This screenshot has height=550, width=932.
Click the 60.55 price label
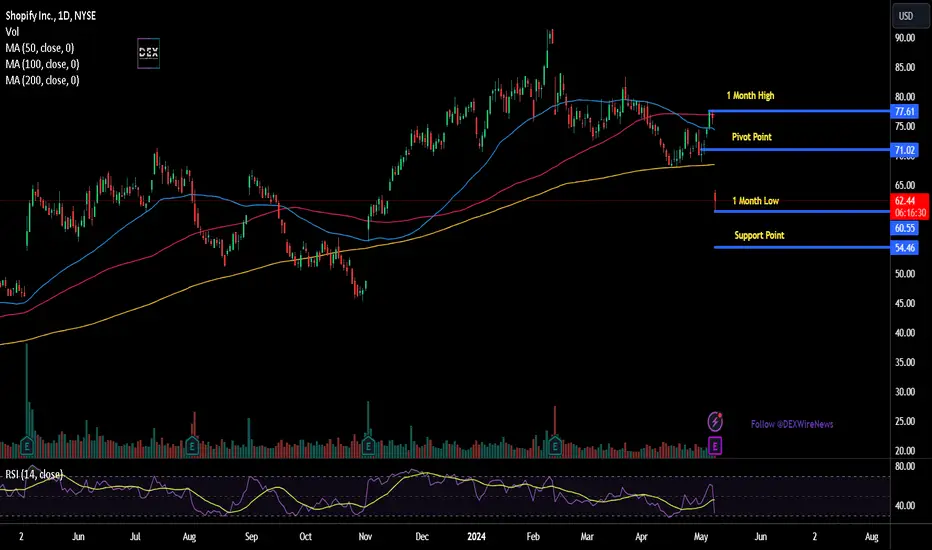(905, 228)
